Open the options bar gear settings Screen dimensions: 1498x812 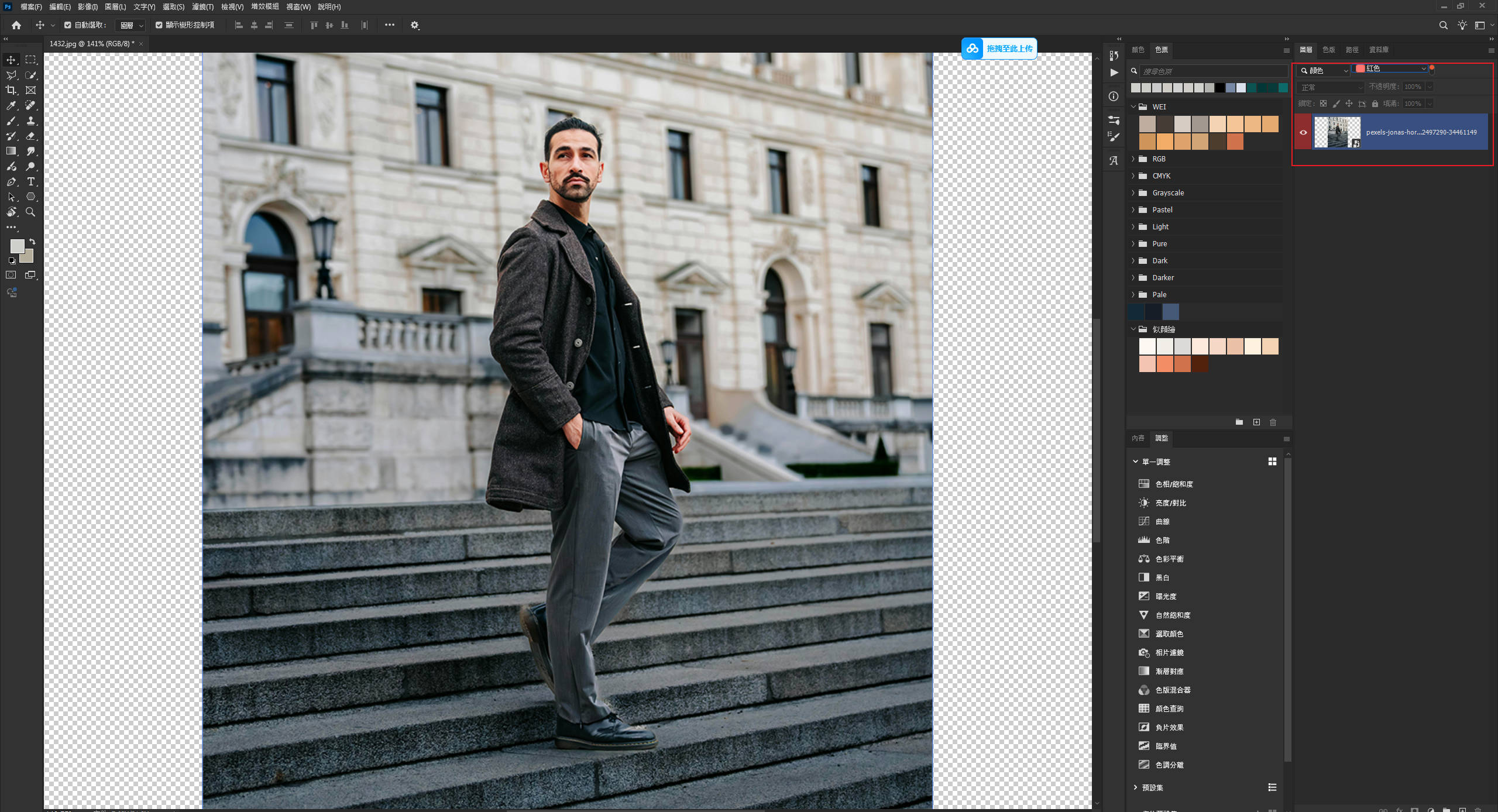click(x=415, y=25)
